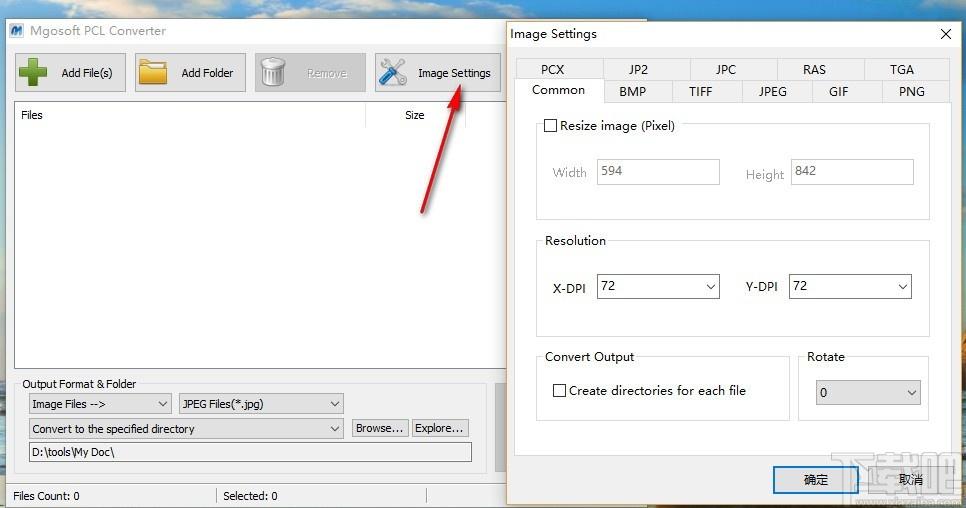This screenshot has height=508, width=966.
Task: Click the Width input field
Action: coord(658,172)
